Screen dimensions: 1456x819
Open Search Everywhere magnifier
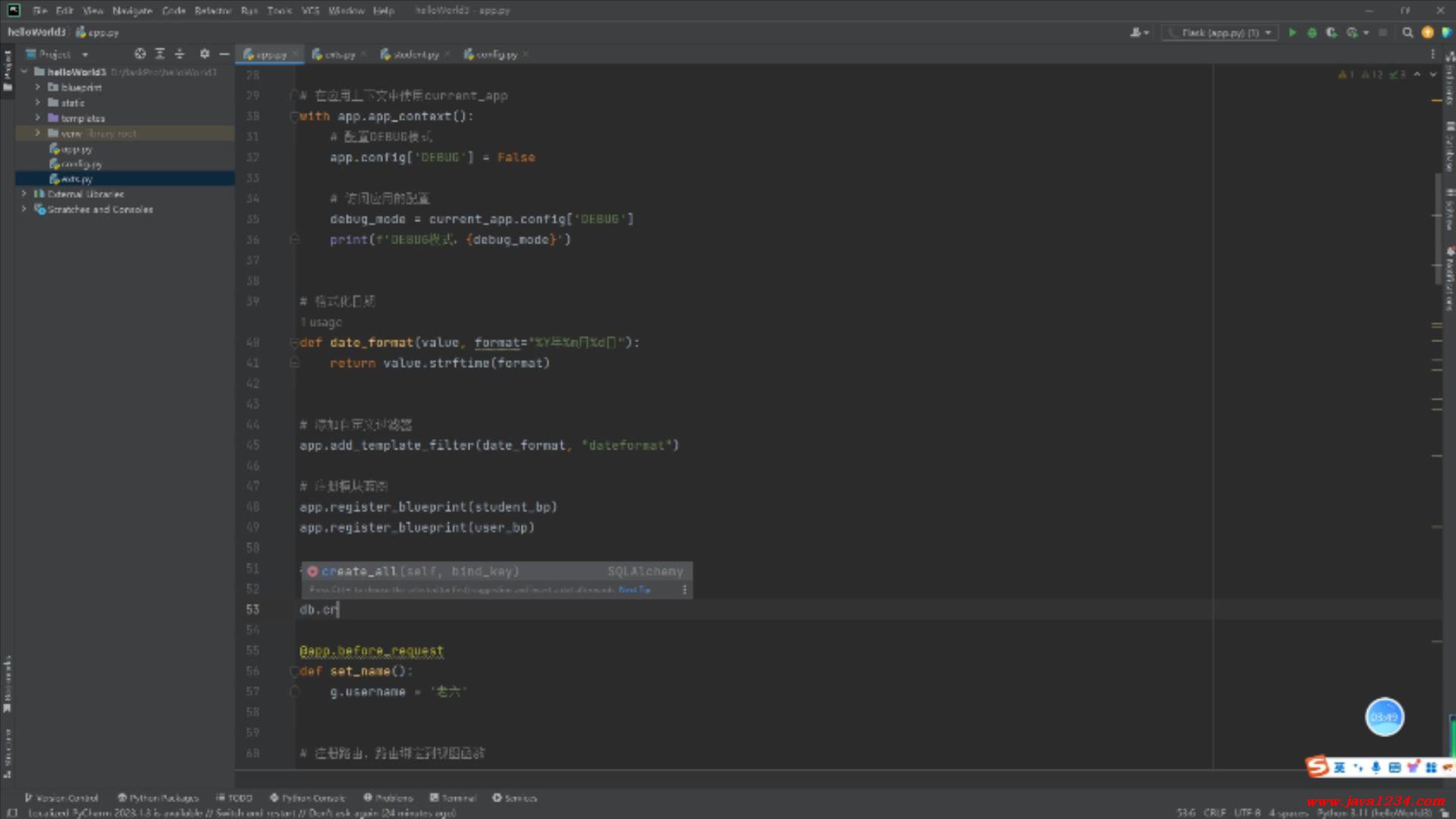[x=1407, y=33]
